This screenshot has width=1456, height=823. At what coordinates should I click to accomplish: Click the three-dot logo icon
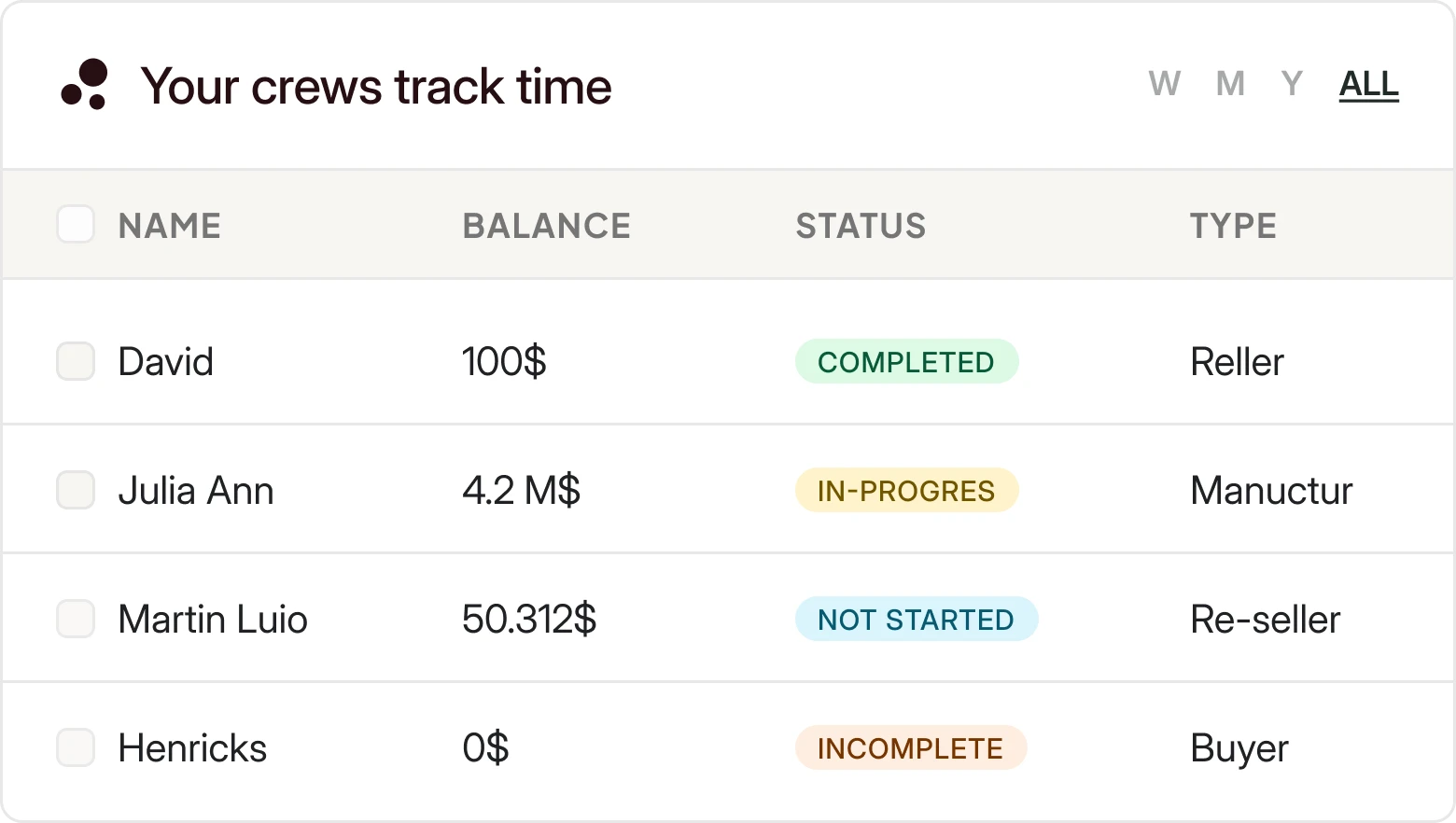85,85
